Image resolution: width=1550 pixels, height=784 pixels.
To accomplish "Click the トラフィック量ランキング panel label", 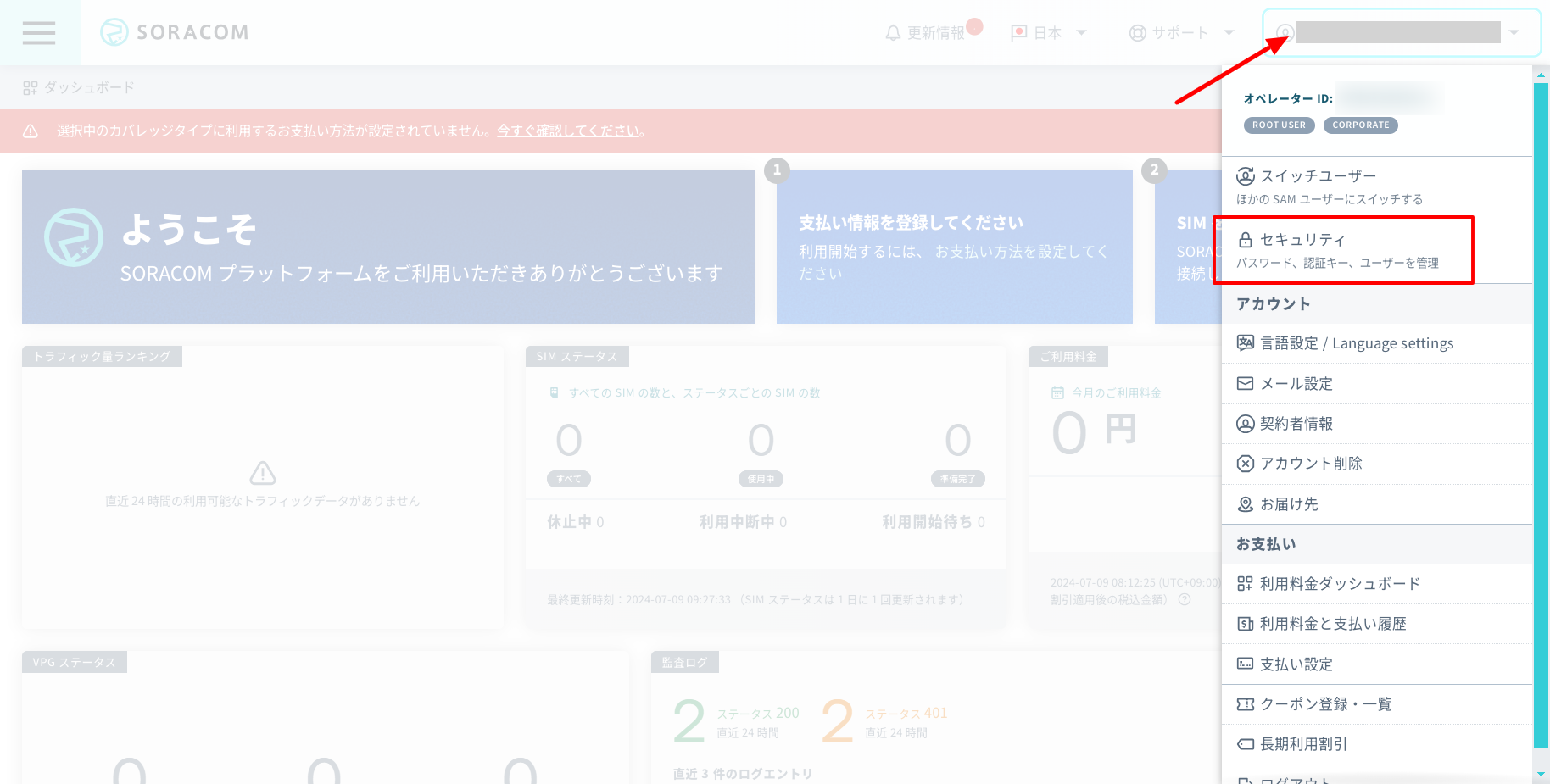I will (102, 356).
